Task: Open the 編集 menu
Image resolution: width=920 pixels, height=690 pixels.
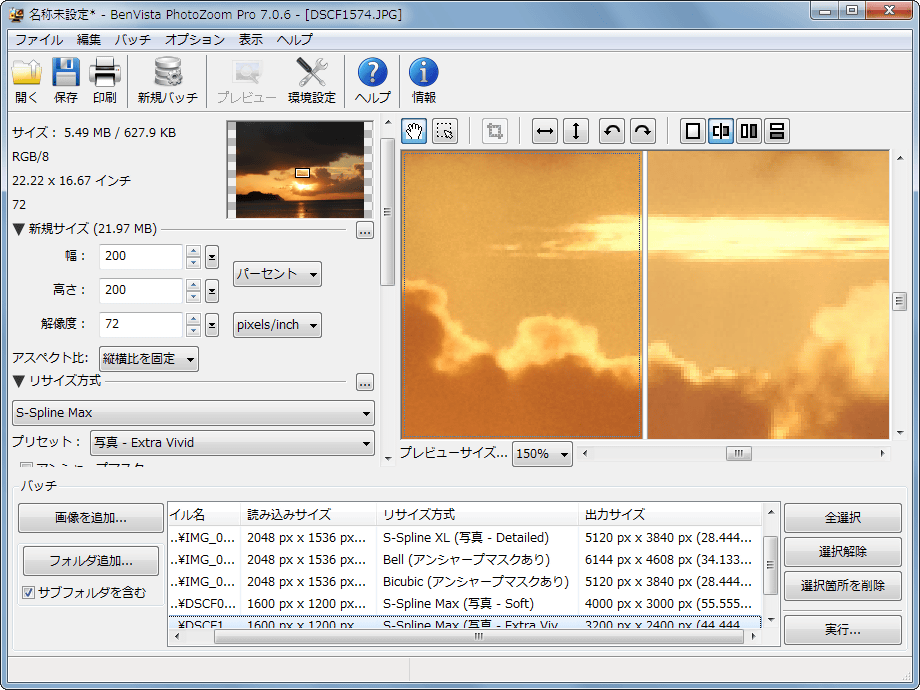Action: (x=89, y=39)
